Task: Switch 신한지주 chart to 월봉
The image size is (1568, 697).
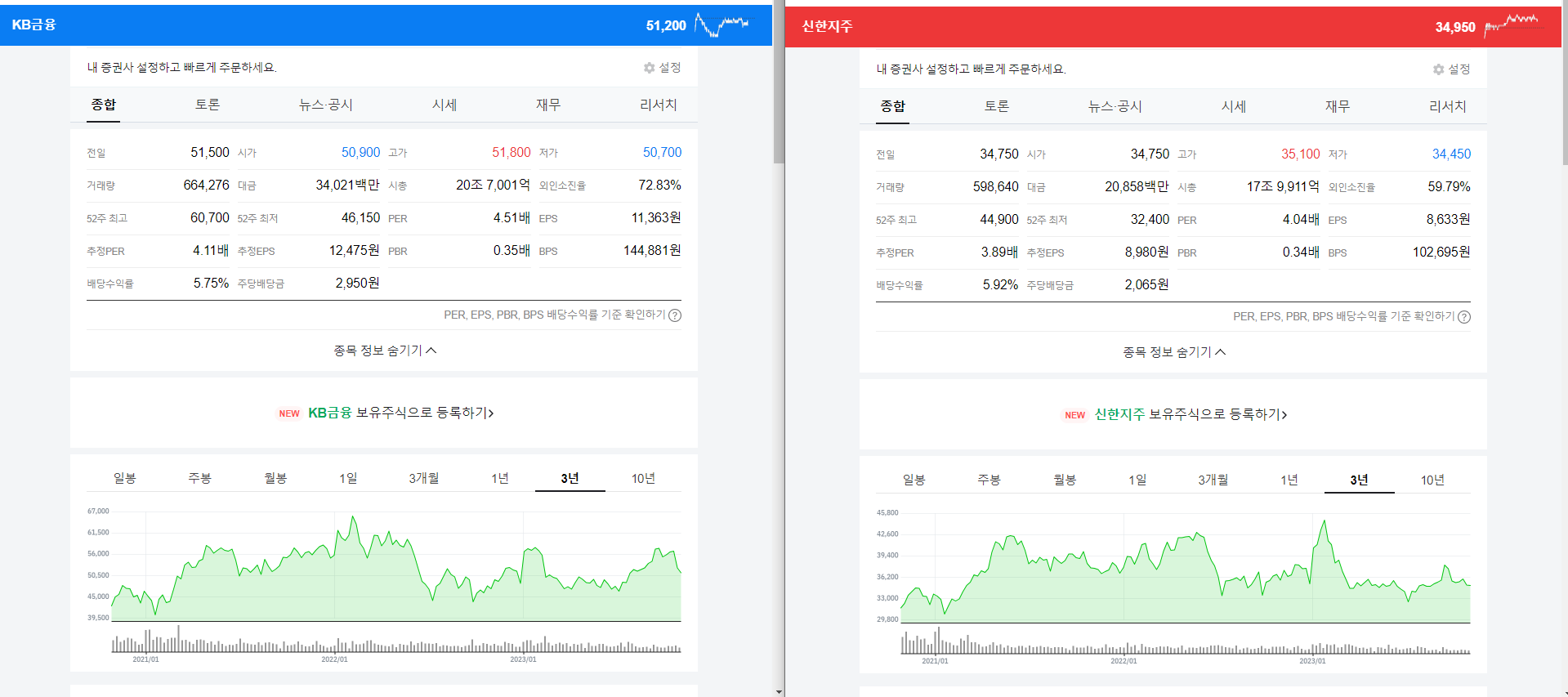Action: click(1065, 480)
